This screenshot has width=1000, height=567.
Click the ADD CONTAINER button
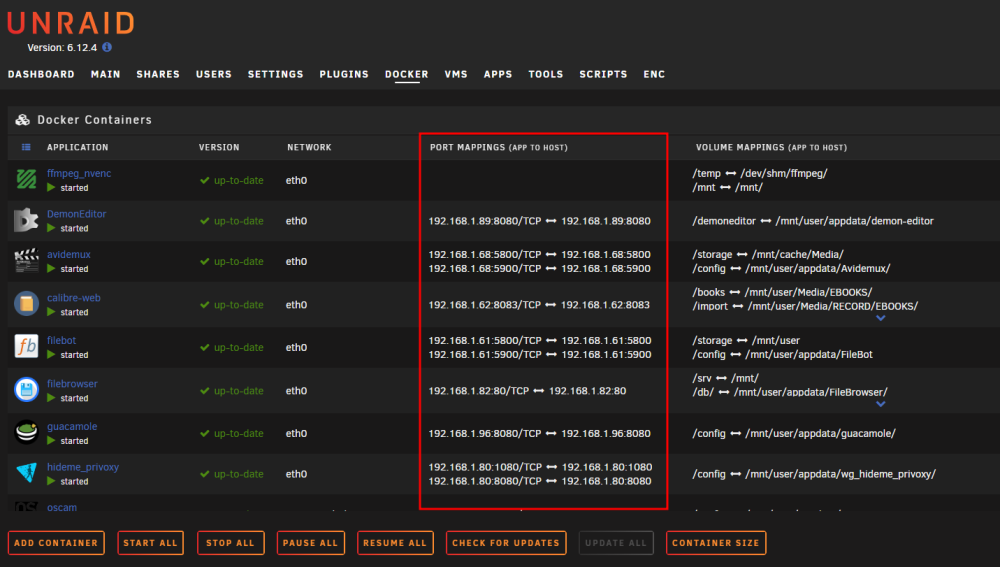pos(56,543)
